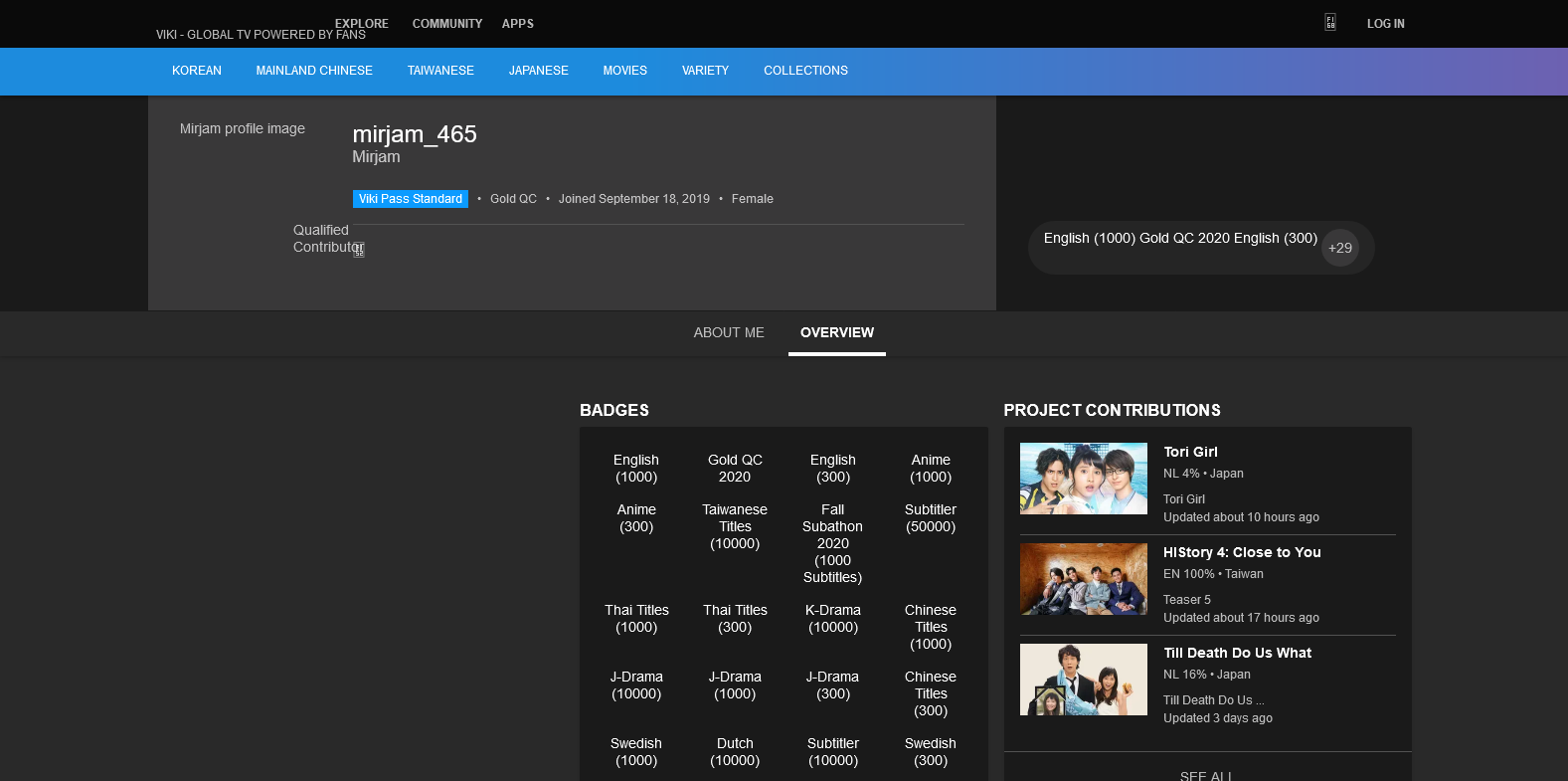
Task: Switch to the About Me tab
Action: pos(729,332)
